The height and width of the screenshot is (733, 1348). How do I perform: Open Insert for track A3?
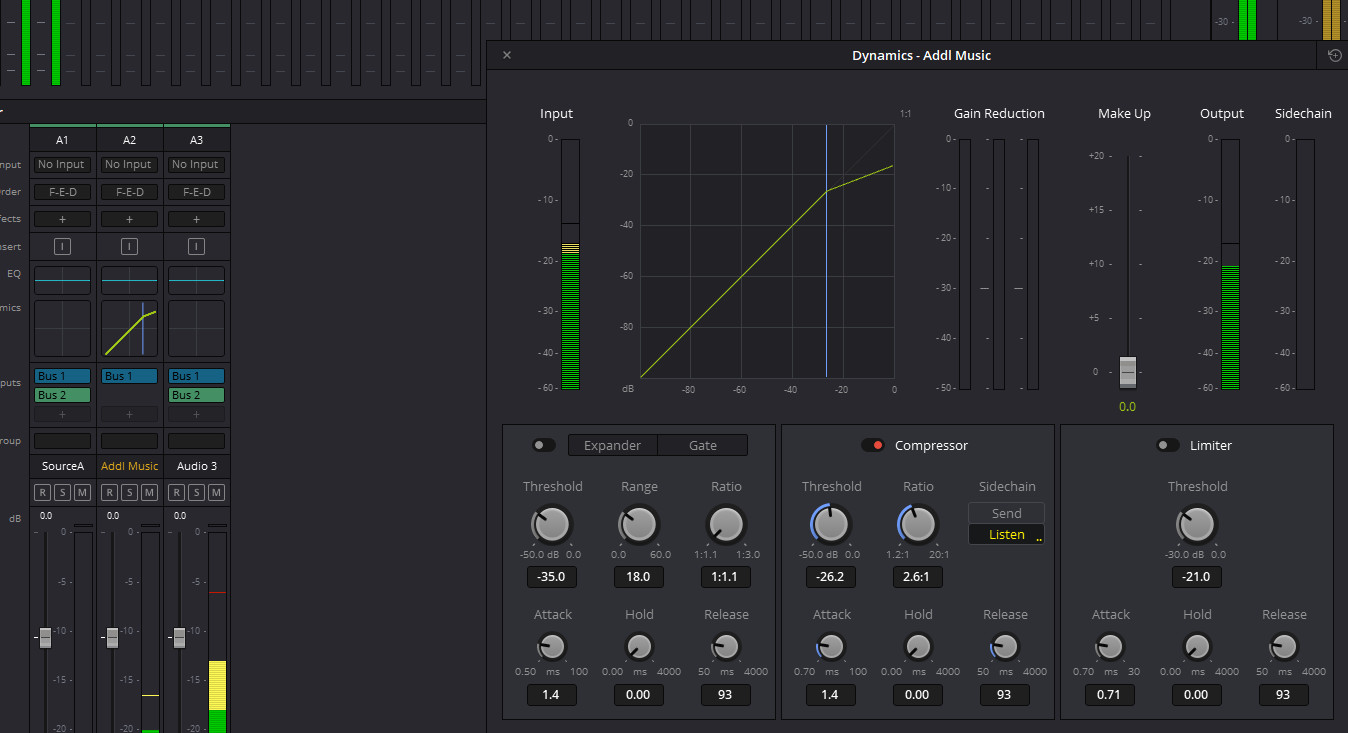pos(196,246)
